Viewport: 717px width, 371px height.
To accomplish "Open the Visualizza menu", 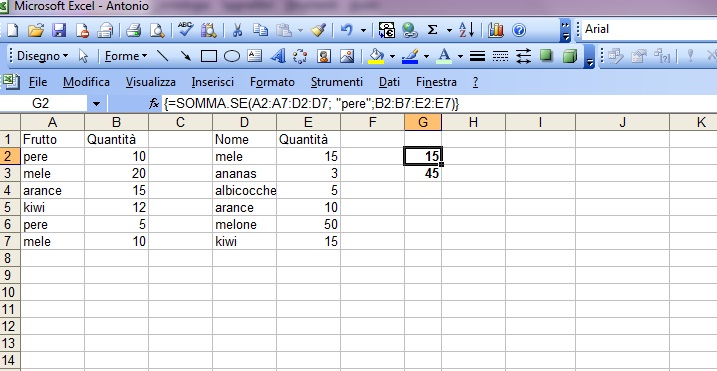I will [x=151, y=82].
